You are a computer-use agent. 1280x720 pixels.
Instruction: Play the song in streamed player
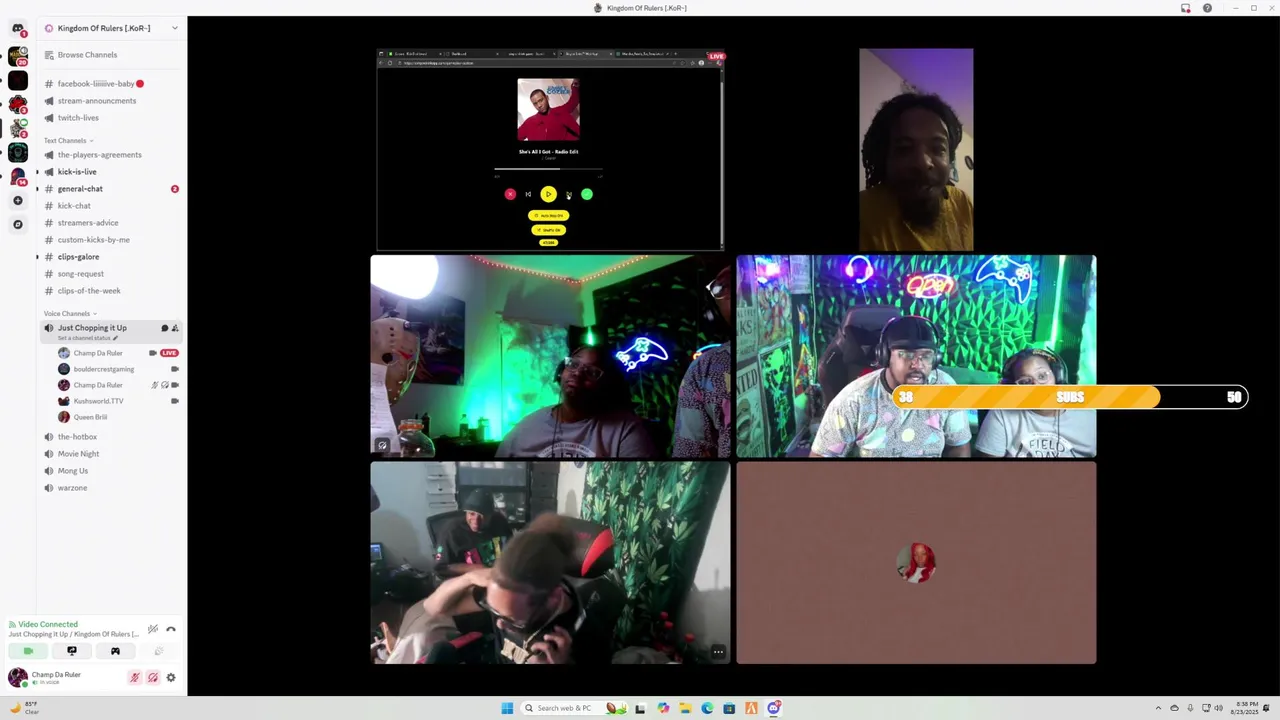point(548,194)
